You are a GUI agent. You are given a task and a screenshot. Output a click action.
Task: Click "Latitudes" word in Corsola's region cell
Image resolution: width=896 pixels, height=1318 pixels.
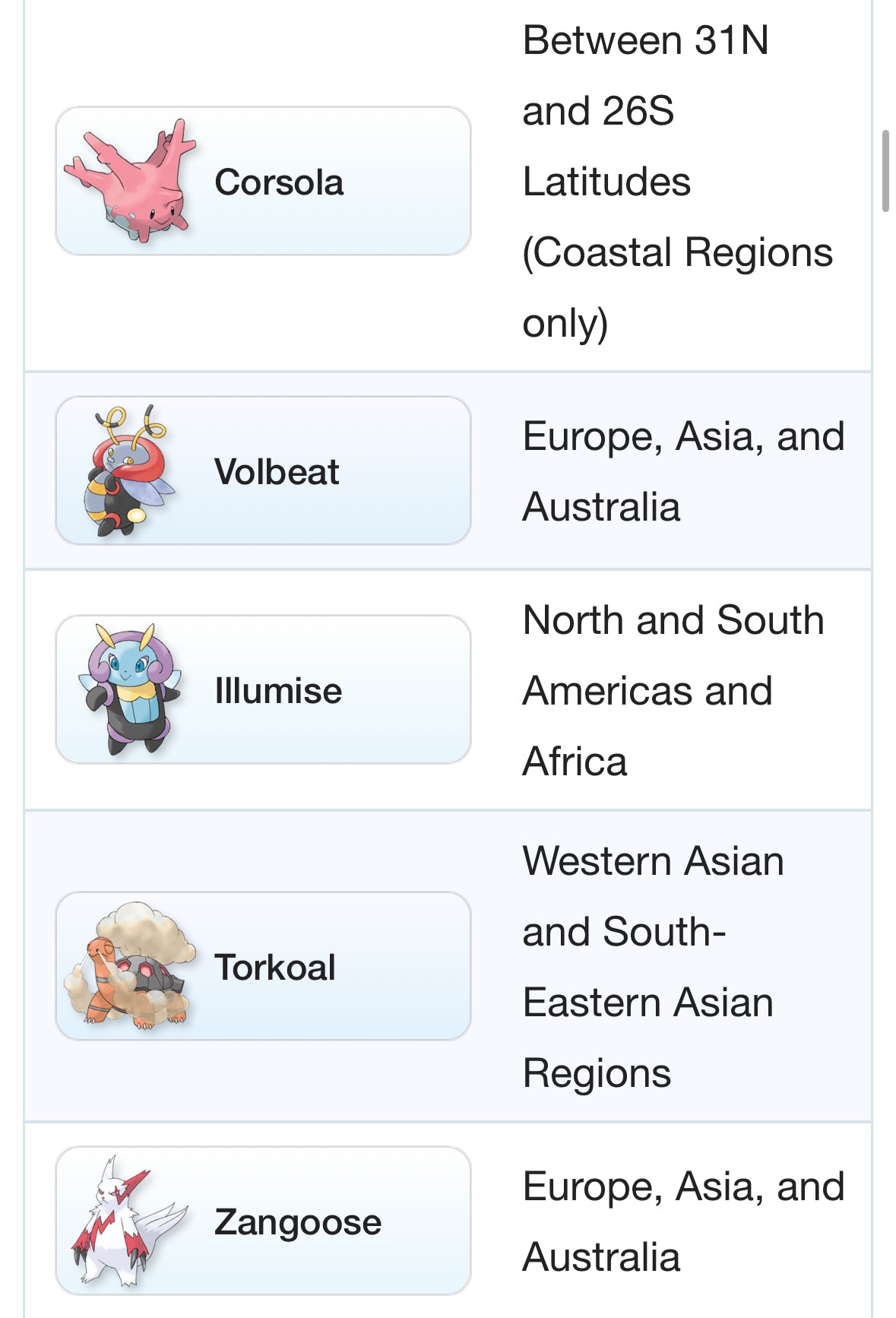606,182
